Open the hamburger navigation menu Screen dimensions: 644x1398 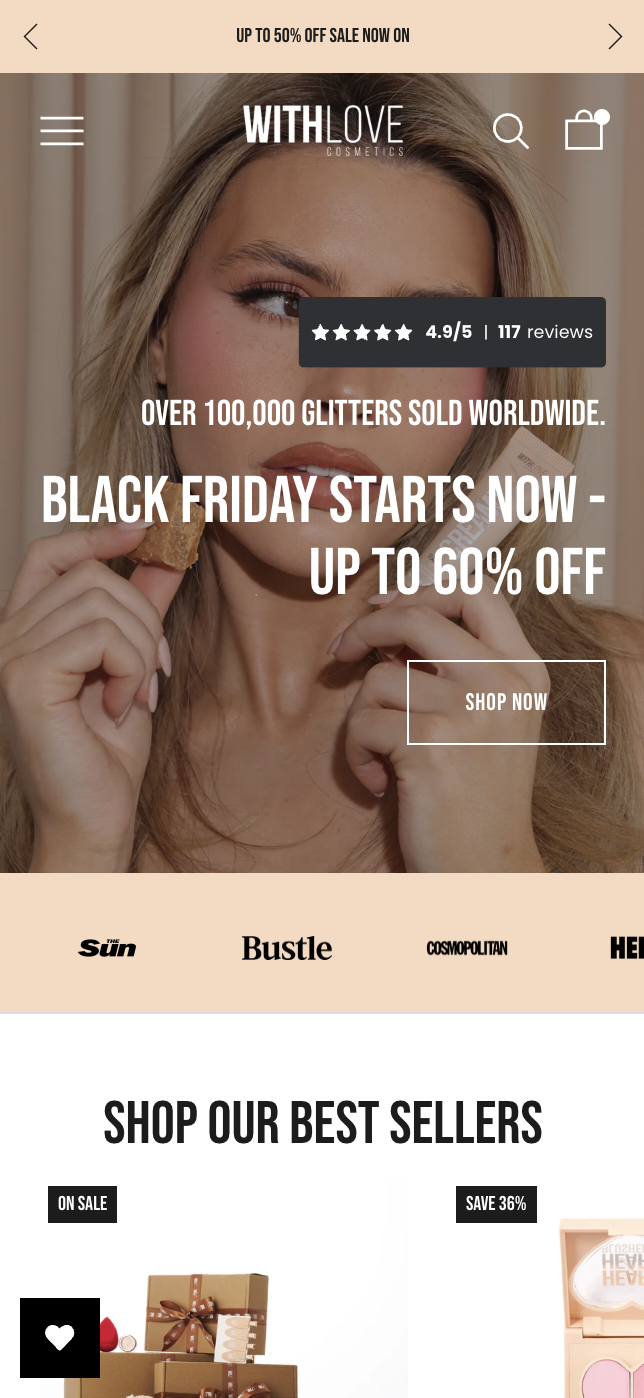pos(62,131)
